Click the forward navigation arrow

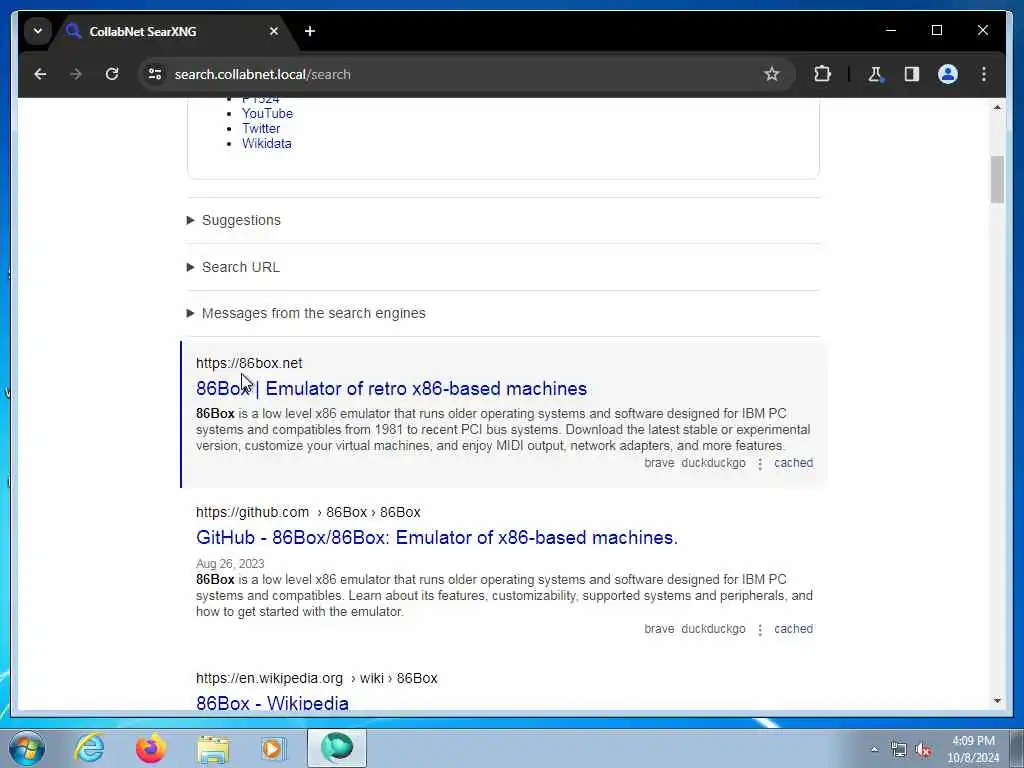coord(76,74)
